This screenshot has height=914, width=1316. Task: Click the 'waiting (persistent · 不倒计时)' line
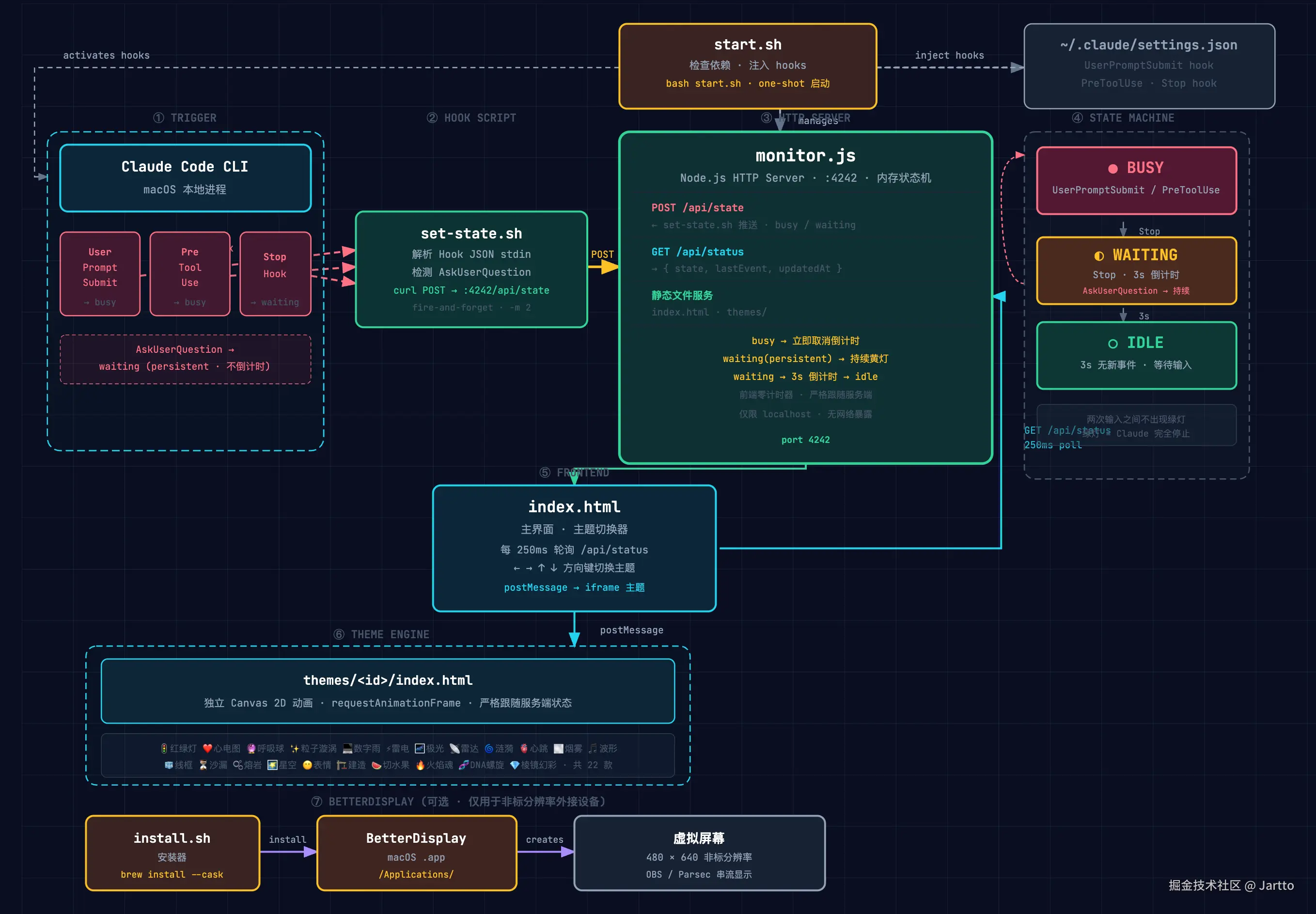tap(184, 366)
